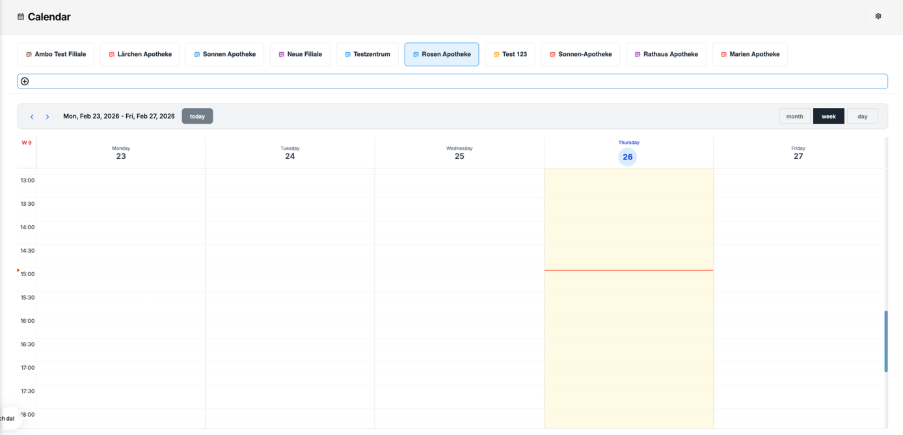
Task: Click the Lärchen Apotheke calendar icon
Action: pos(112,54)
